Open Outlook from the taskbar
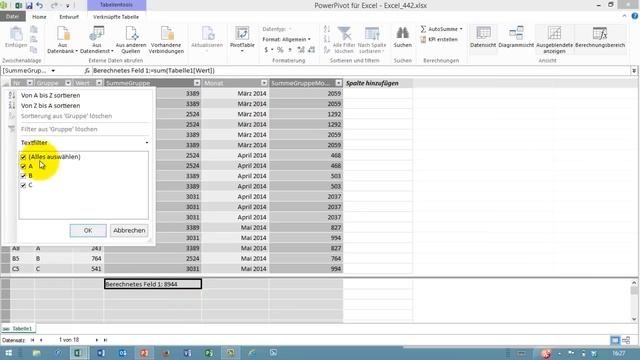640x360 pixels. [x=122, y=353]
